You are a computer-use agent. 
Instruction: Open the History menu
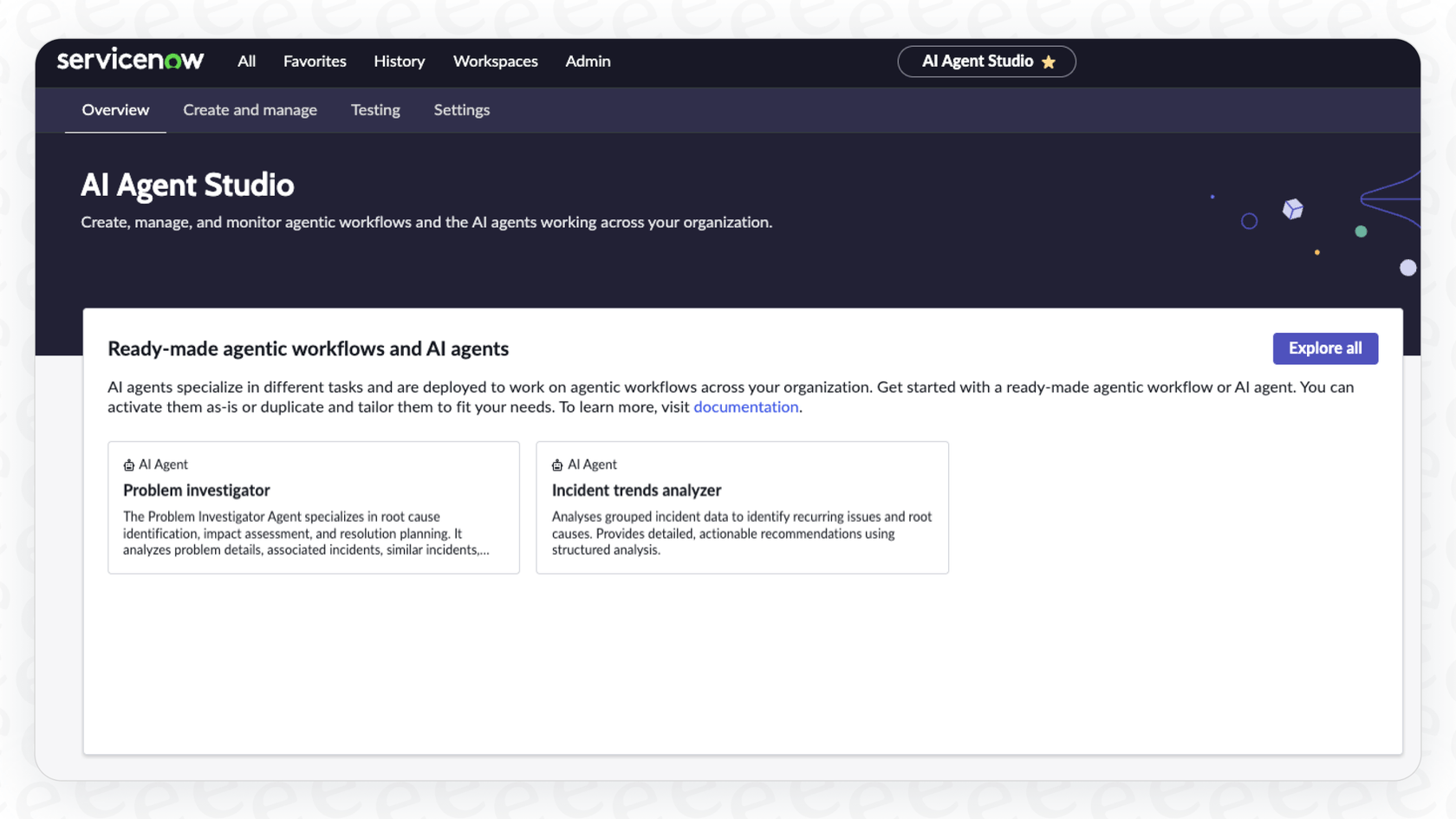pyautogui.click(x=399, y=62)
